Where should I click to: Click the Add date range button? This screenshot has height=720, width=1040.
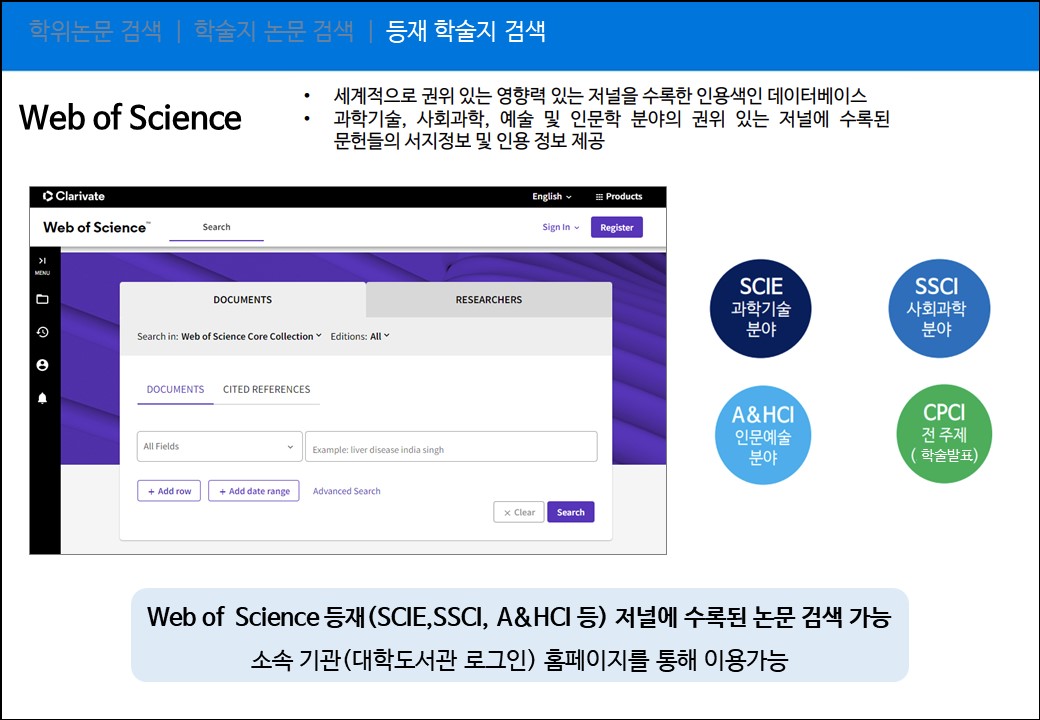coord(254,491)
